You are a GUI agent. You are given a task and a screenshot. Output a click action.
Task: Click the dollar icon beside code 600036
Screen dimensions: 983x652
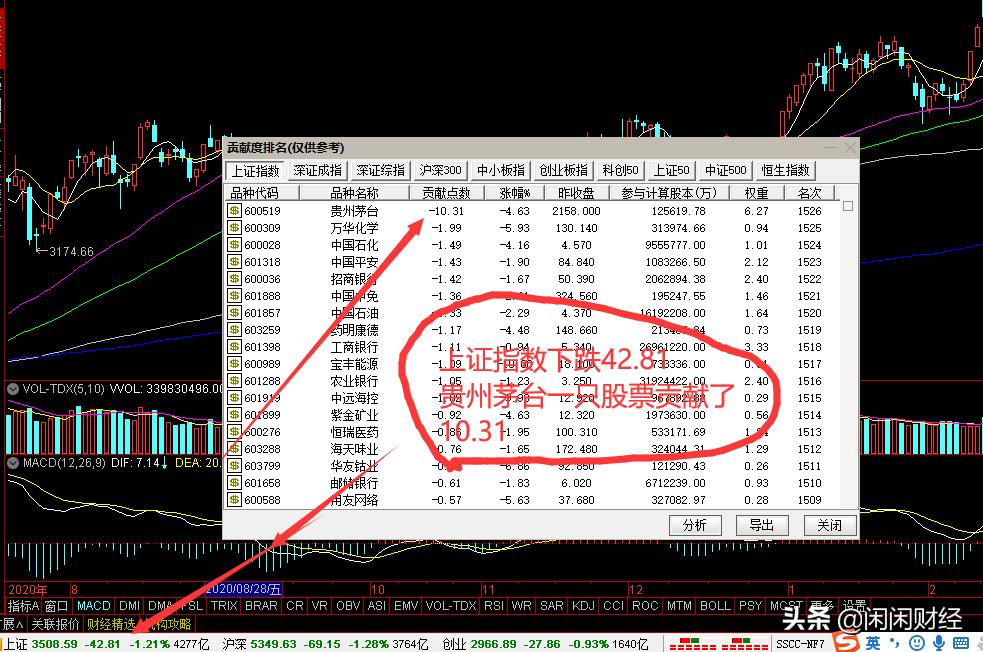coord(234,278)
